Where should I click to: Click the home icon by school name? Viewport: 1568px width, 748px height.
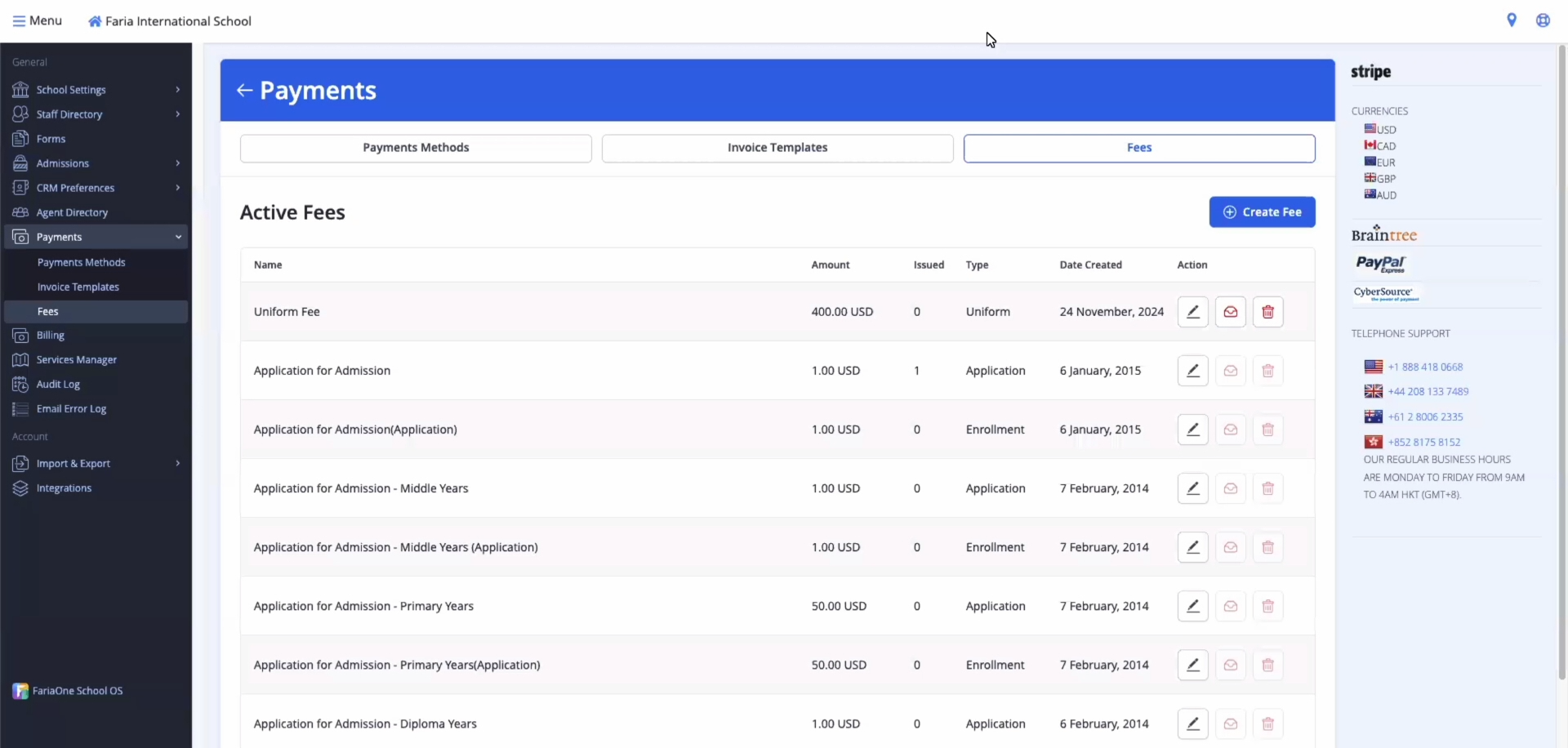point(95,21)
